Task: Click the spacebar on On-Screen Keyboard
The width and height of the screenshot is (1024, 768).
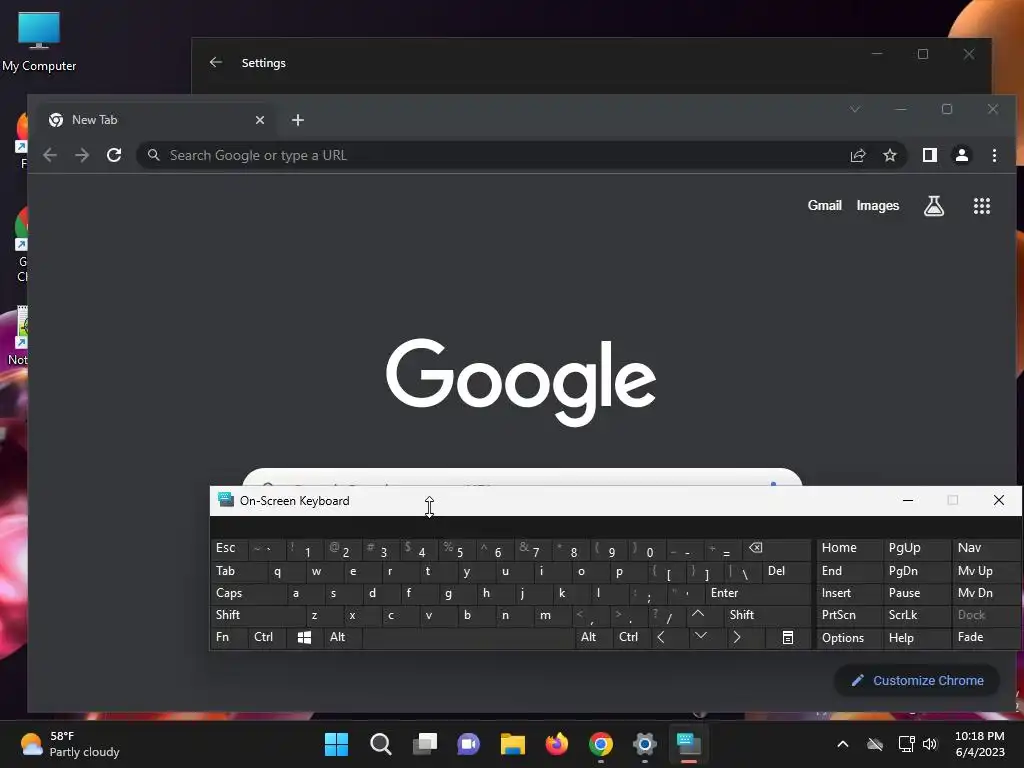Action: (468, 637)
